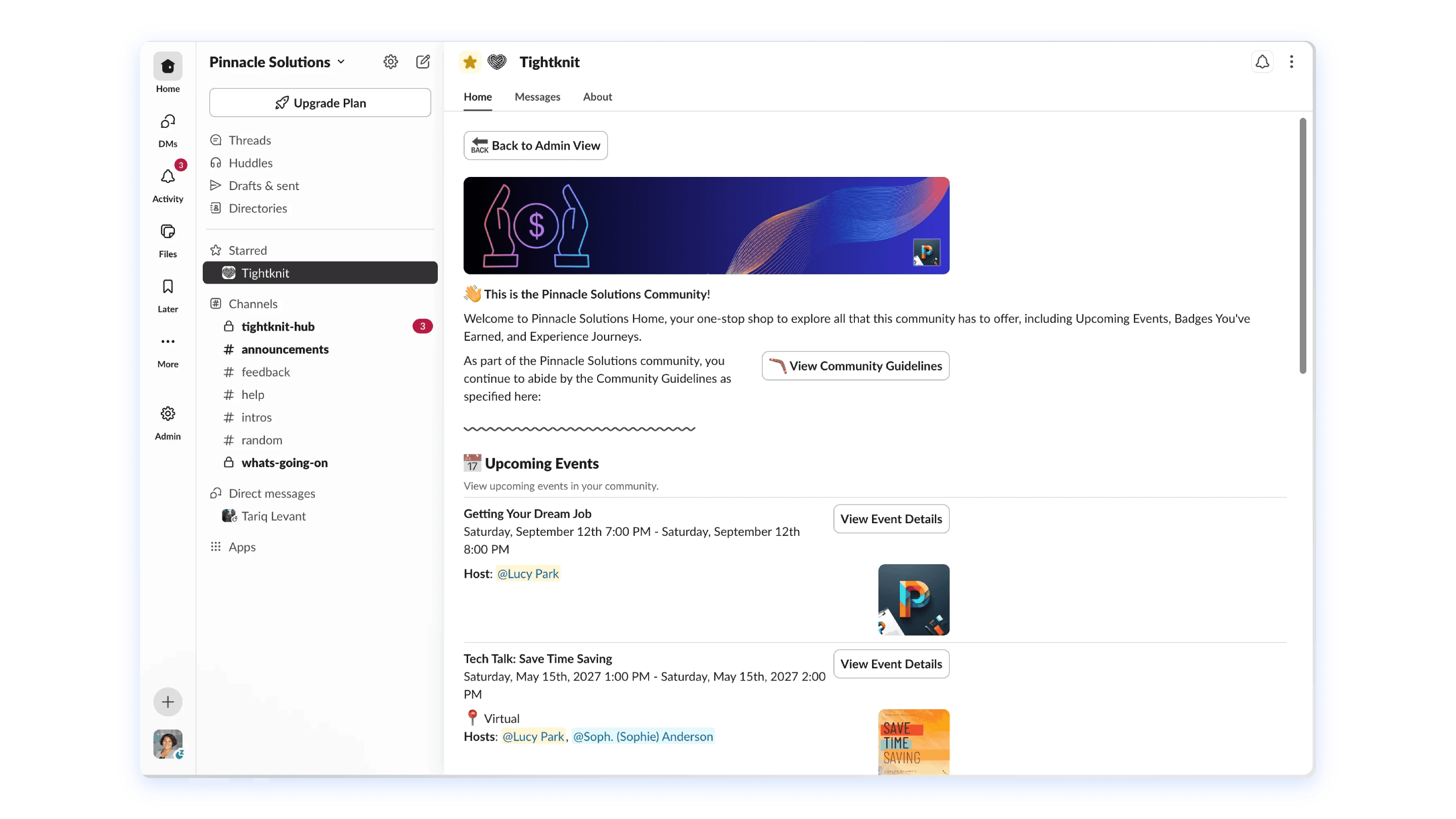Click View Community Guidelines button
This screenshot has width=1456, height=819.
click(x=855, y=366)
